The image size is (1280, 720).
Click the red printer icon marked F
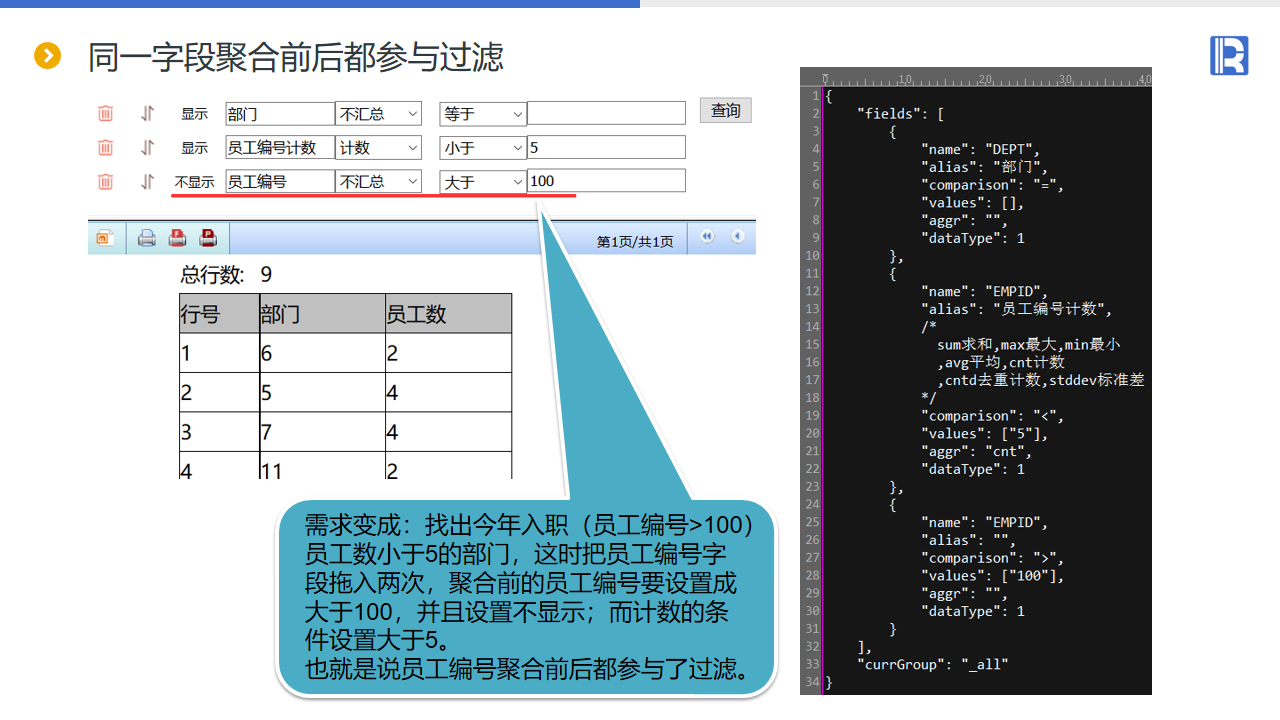point(177,238)
